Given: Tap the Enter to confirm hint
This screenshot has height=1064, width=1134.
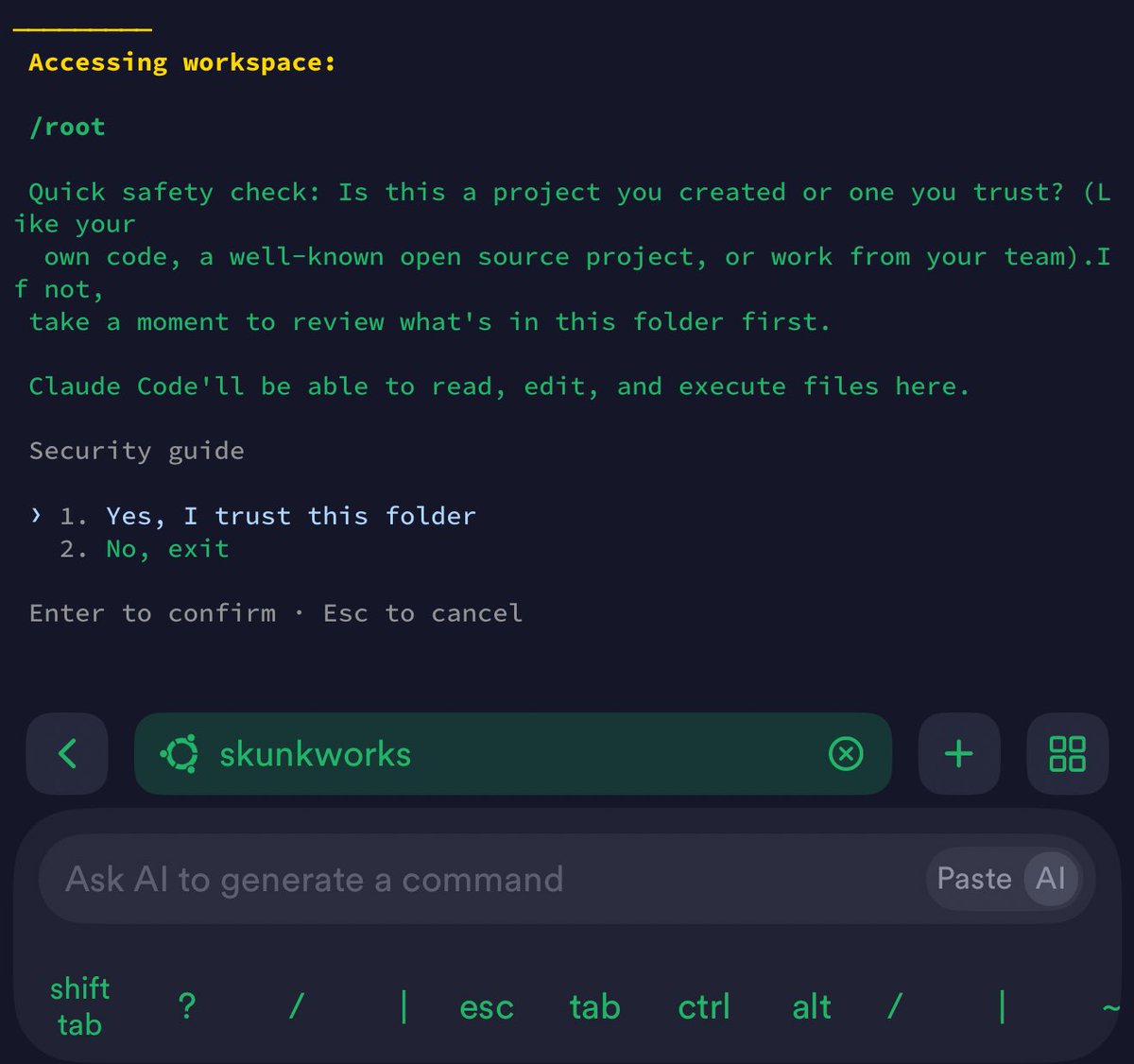Looking at the screenshot, I should tap(153, 613).
